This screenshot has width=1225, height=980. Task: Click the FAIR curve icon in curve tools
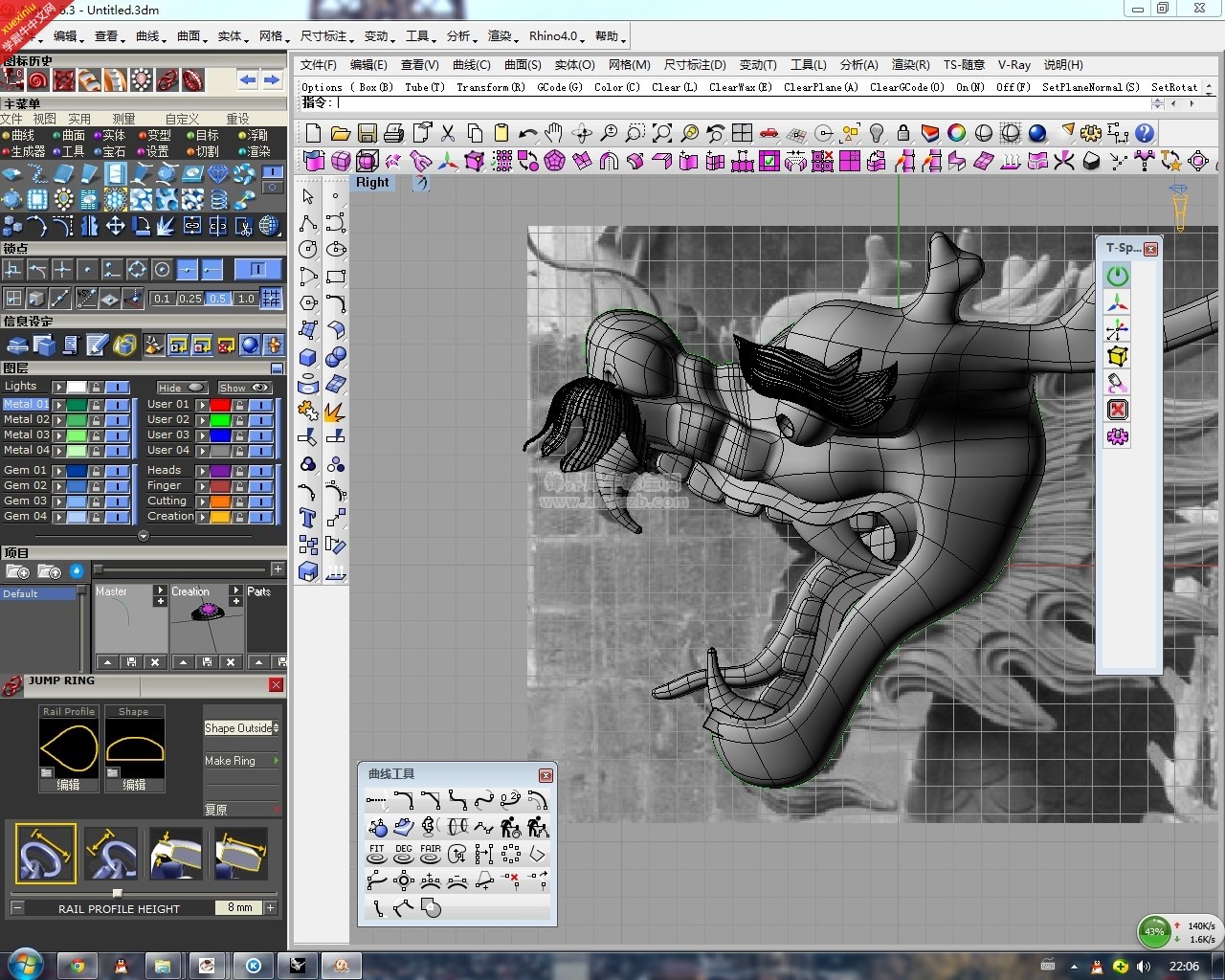pyautogui.click(x=431, y=853)
